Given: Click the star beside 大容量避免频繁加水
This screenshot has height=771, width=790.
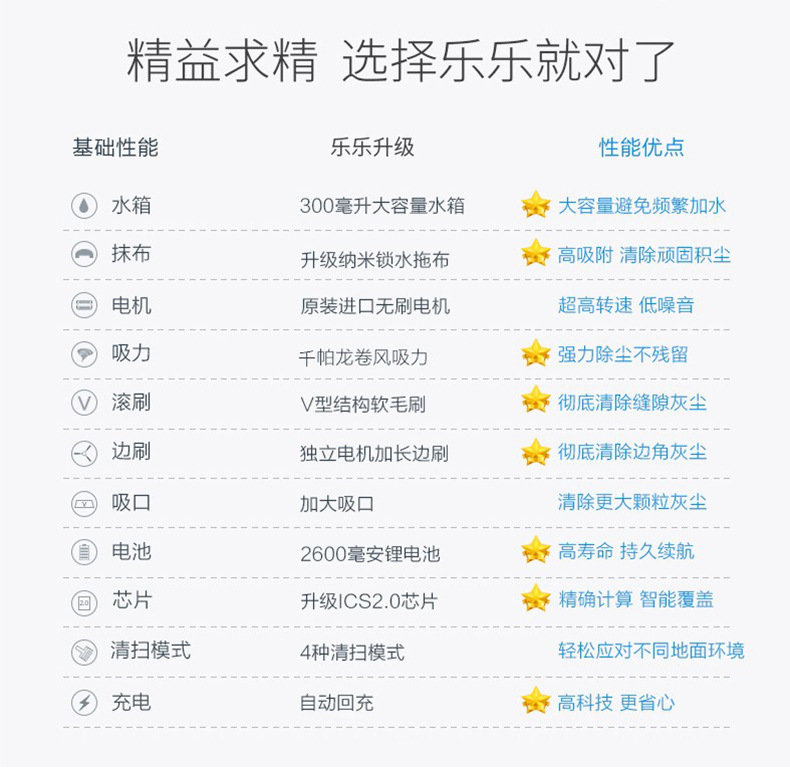Looking at the screenshot, I should 536,205.
